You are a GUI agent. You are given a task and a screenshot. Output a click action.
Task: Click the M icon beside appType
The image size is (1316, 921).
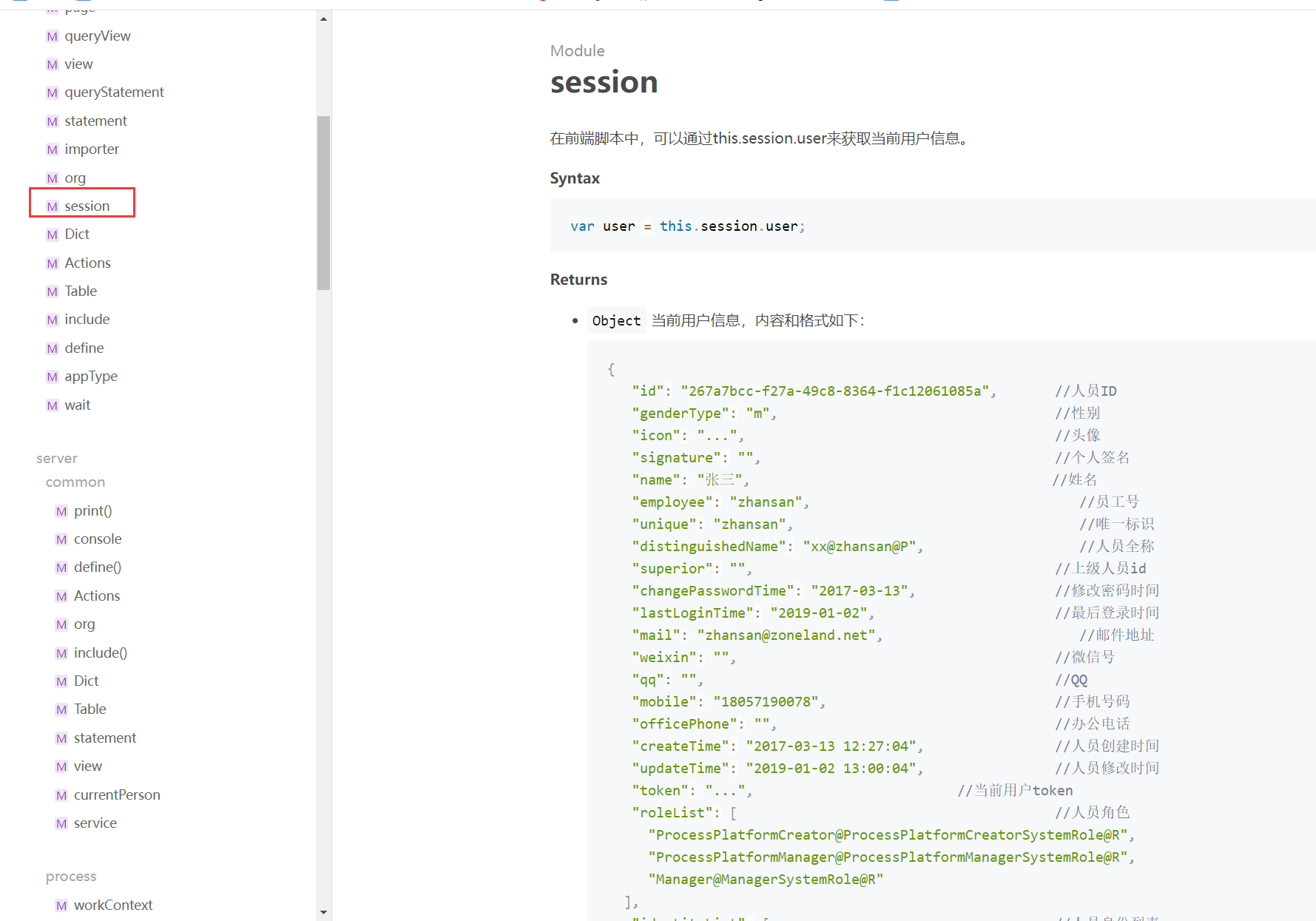point(52,377)
